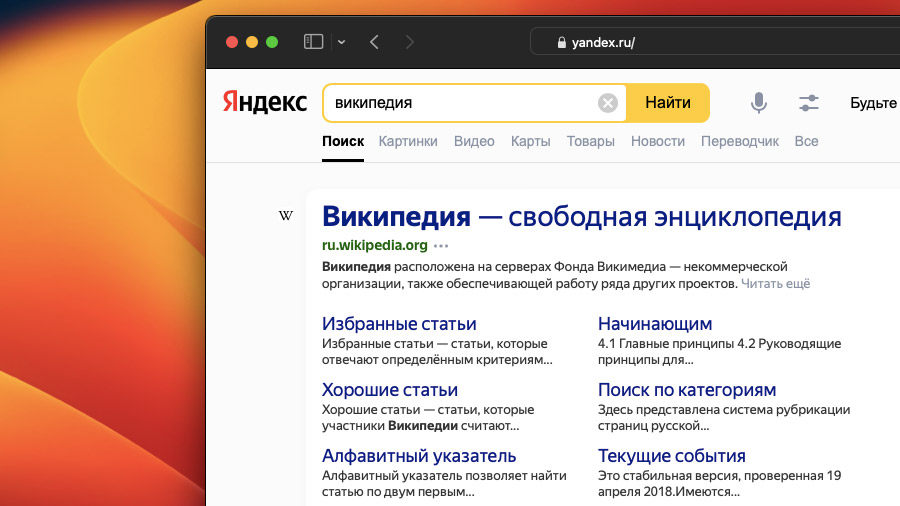This screenshot has width=900, height=506.
Task: Switch to Видео tab
Action: tap(474, 141)
